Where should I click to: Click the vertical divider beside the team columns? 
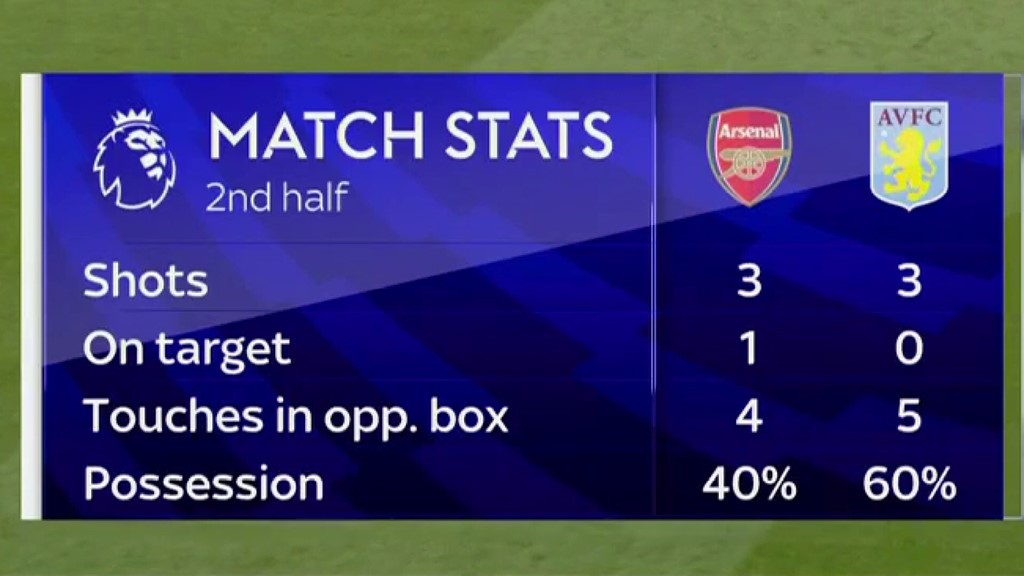click(x=654, y=296)
